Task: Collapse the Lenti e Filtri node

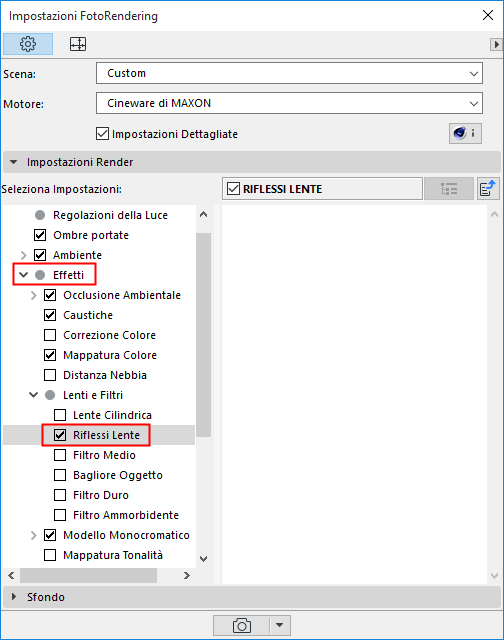Action: 33,395
